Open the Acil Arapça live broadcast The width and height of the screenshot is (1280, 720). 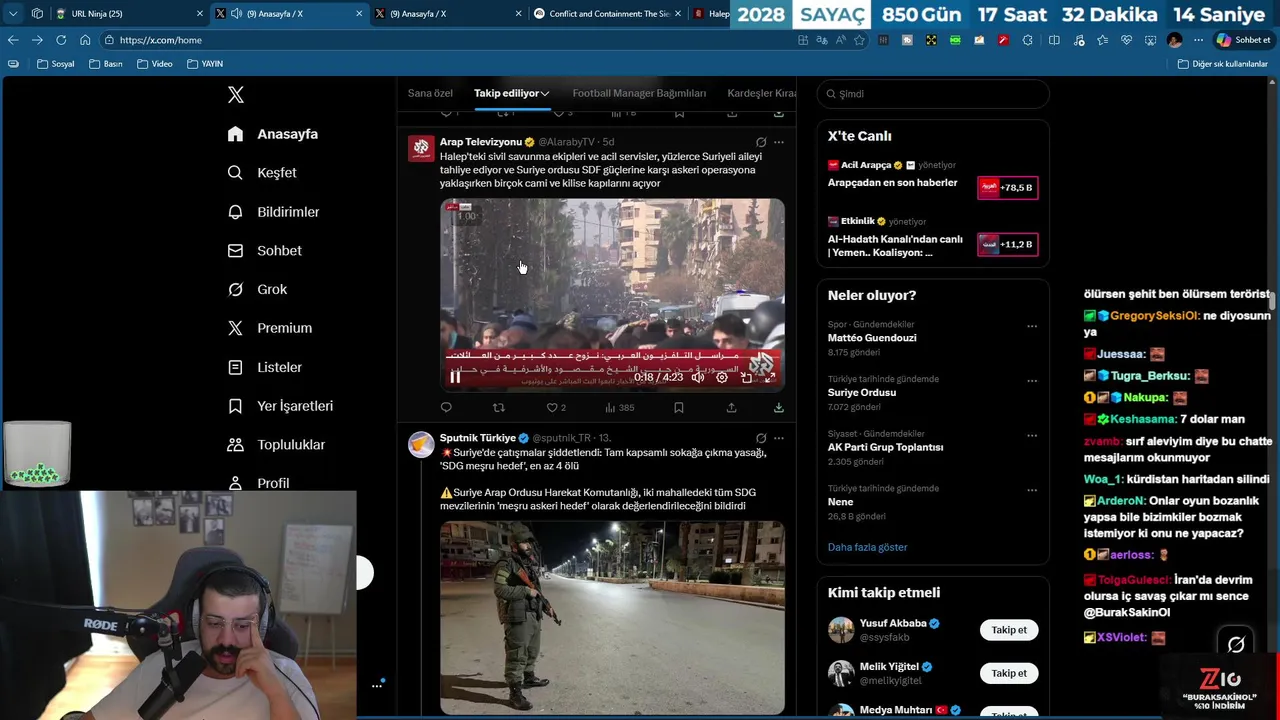click(x=932, y=180)
